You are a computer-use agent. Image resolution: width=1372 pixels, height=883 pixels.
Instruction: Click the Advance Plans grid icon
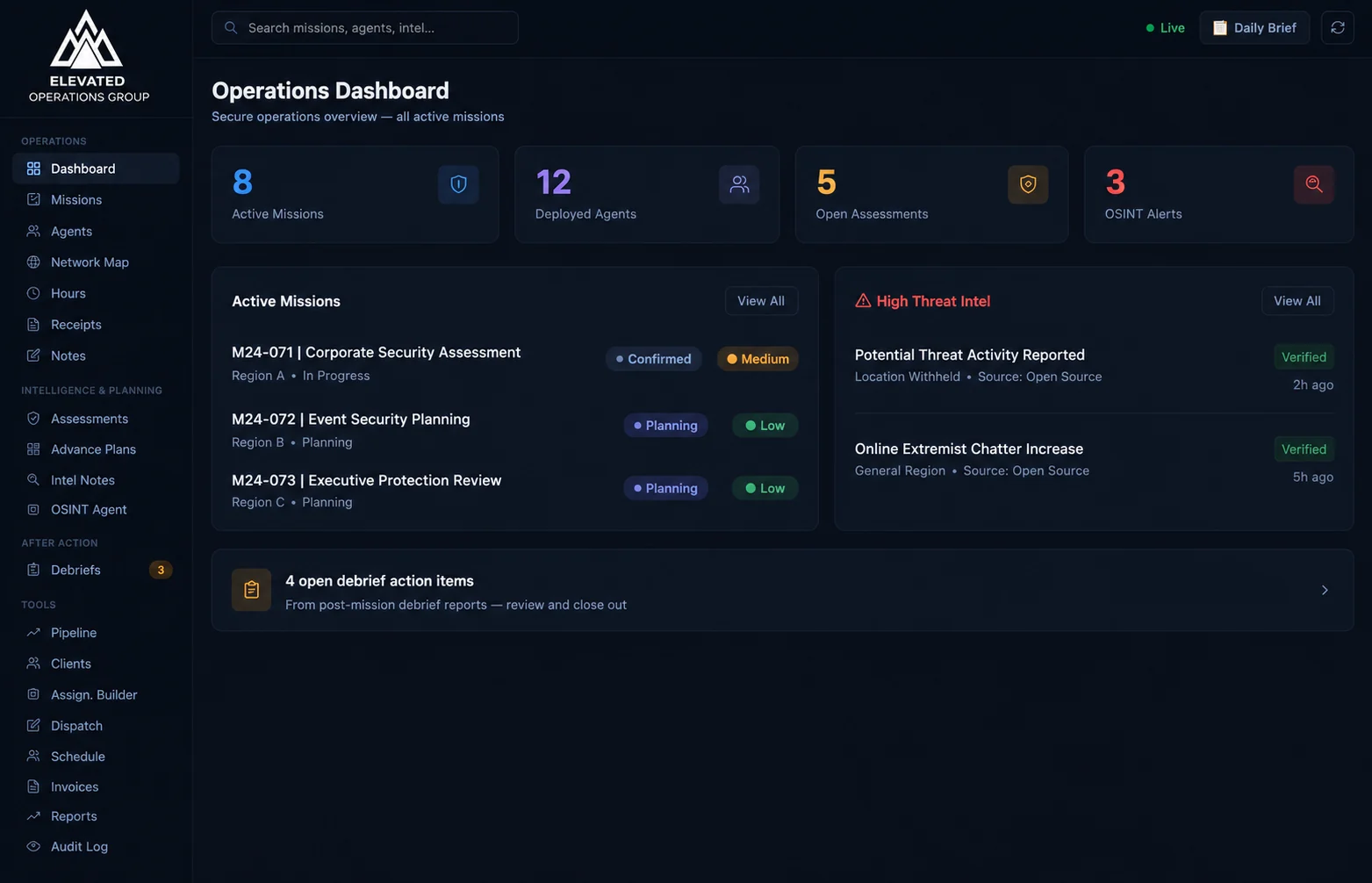(x=33, y=449)
